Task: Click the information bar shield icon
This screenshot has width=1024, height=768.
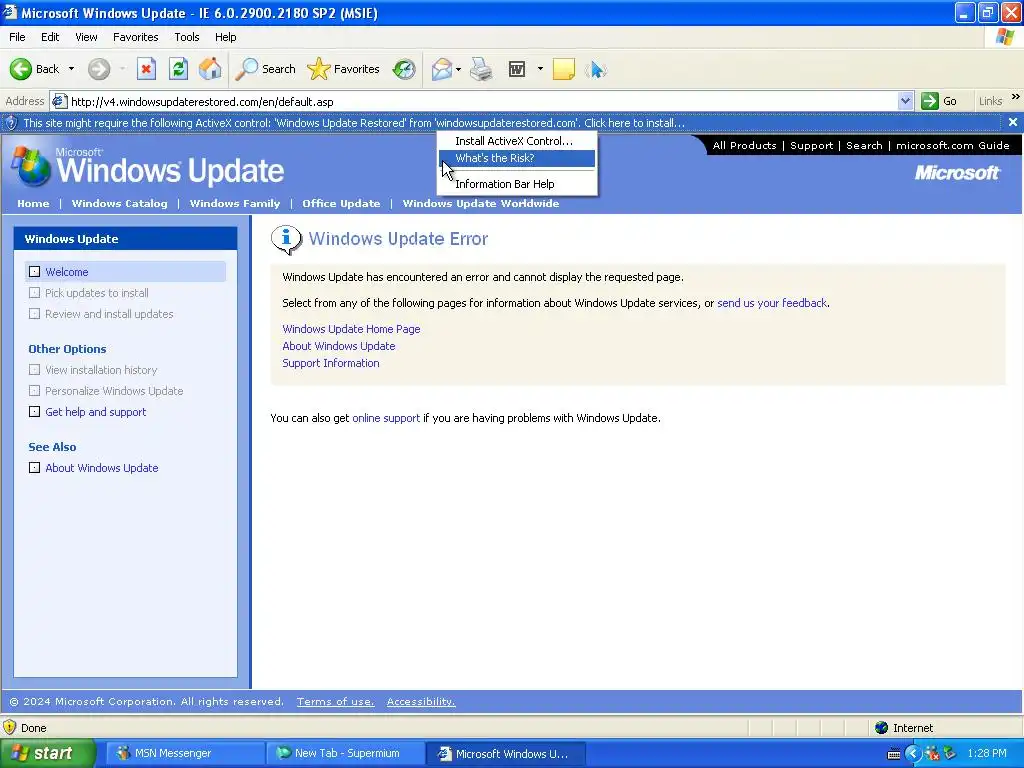Action: pos(10,123)
